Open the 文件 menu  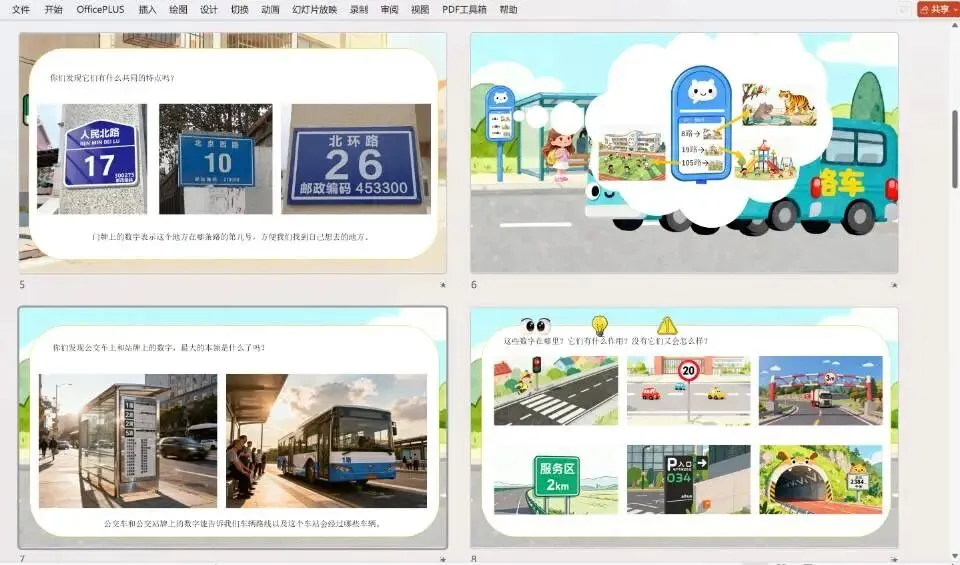point(21,9)
